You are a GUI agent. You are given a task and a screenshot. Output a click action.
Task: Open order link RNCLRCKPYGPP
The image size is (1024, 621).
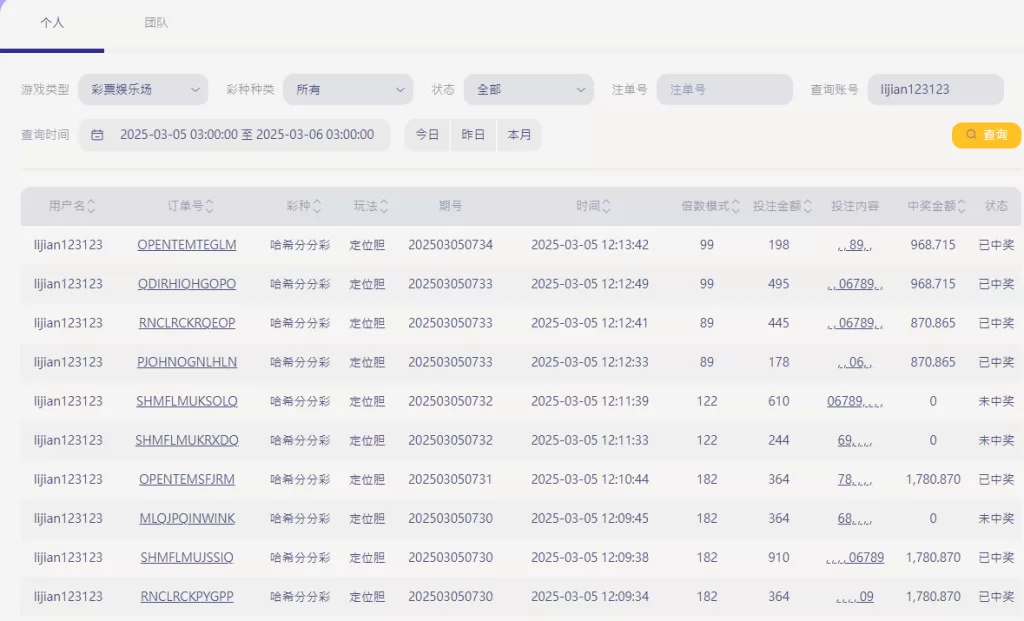pos(187,597)
